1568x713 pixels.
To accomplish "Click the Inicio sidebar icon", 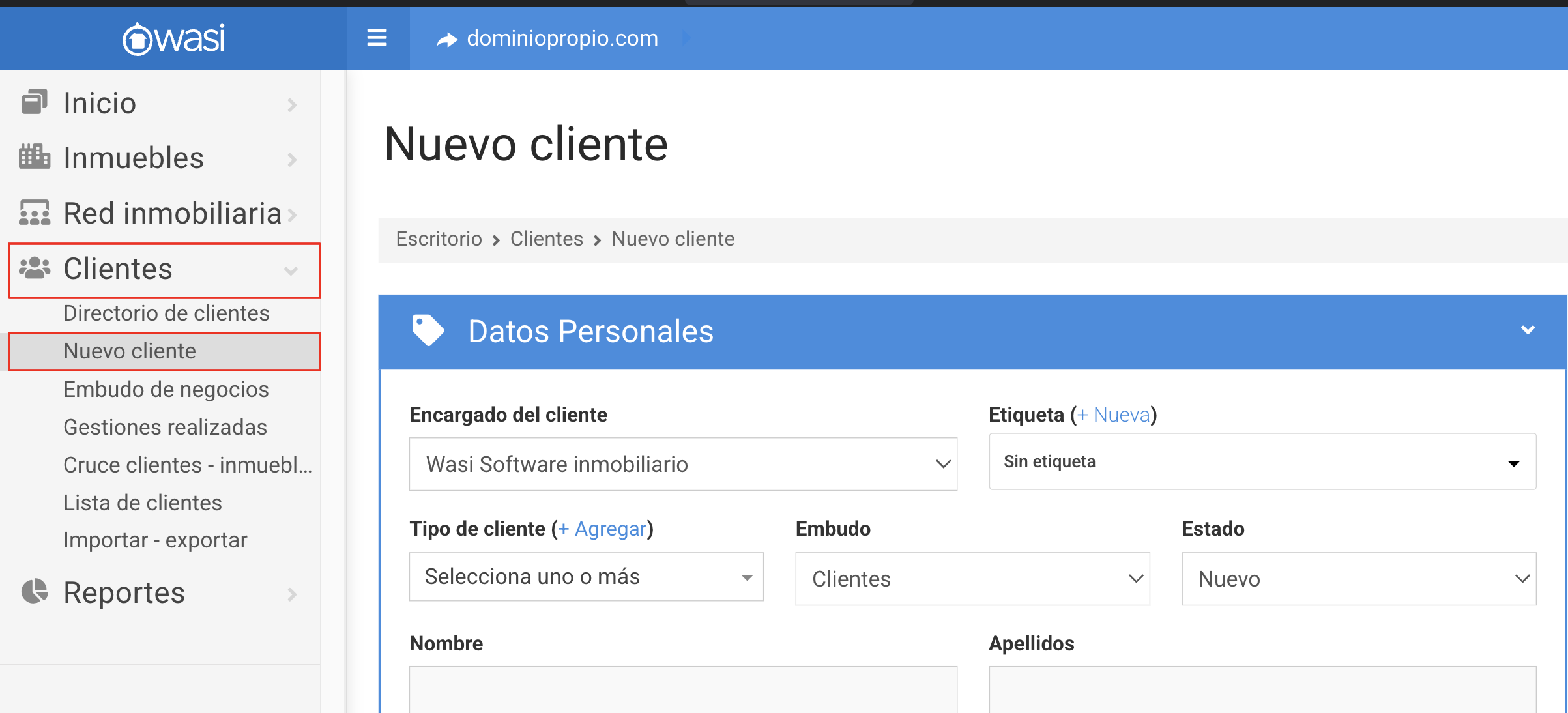I will (34, 102).
